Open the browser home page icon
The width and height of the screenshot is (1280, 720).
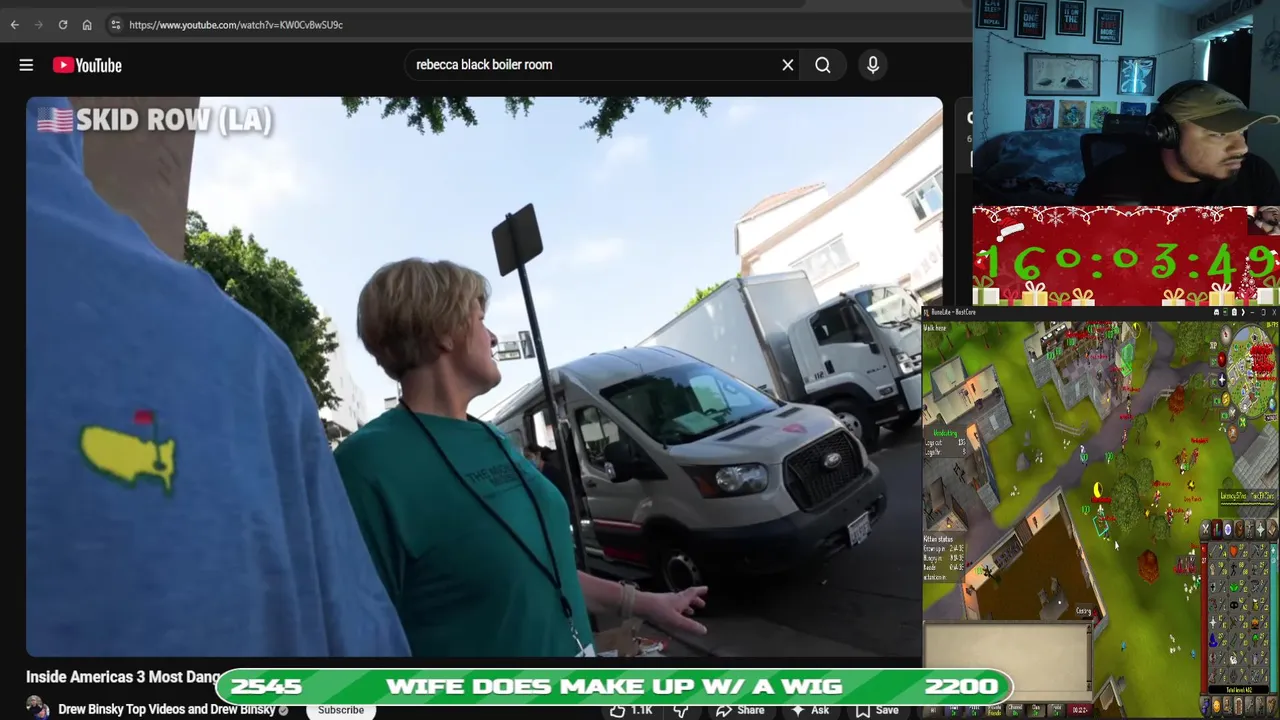coord(87,25)
